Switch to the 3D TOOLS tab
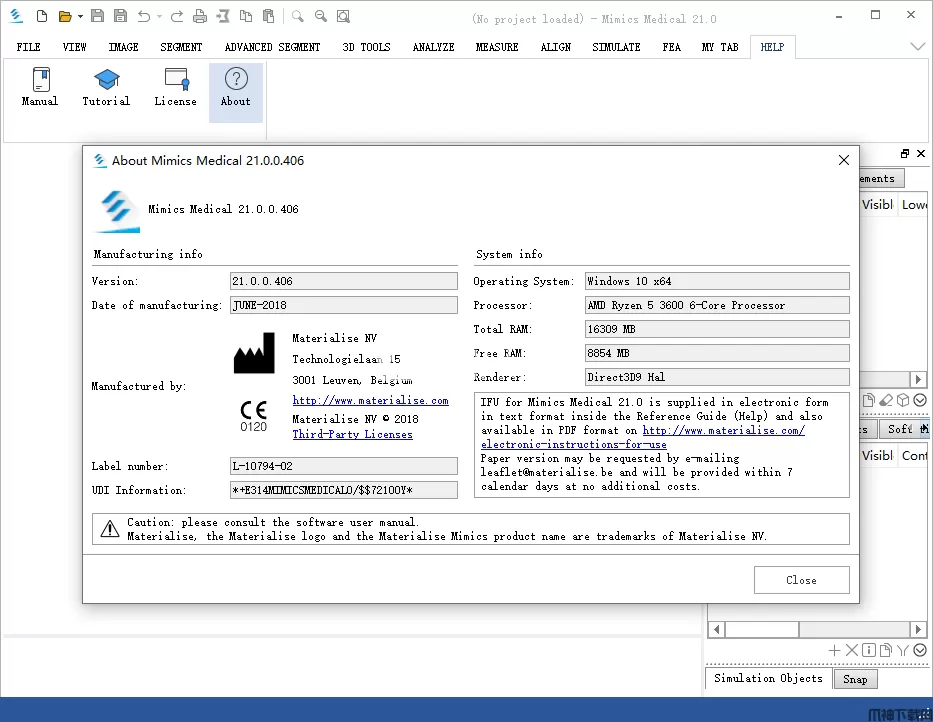 366,47
